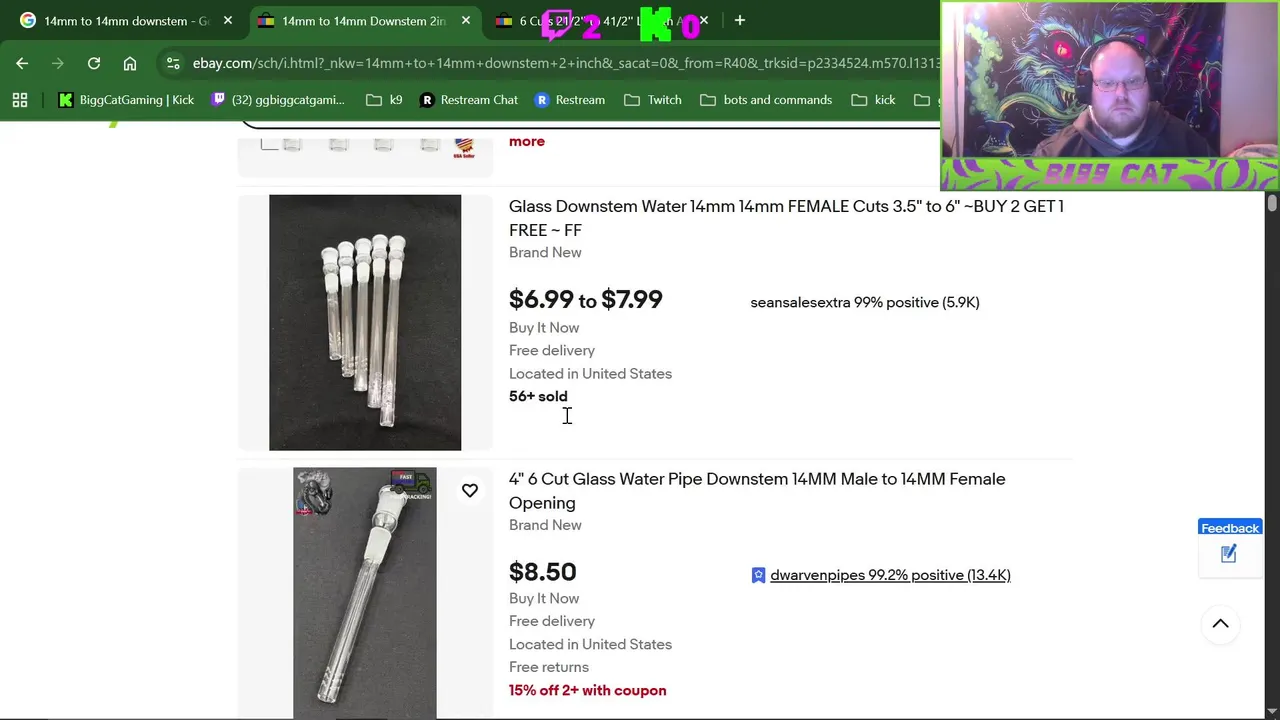Open the apps grid icon in bookmarks bar
Screen dimensions: 1280x720
click(20, 100)
